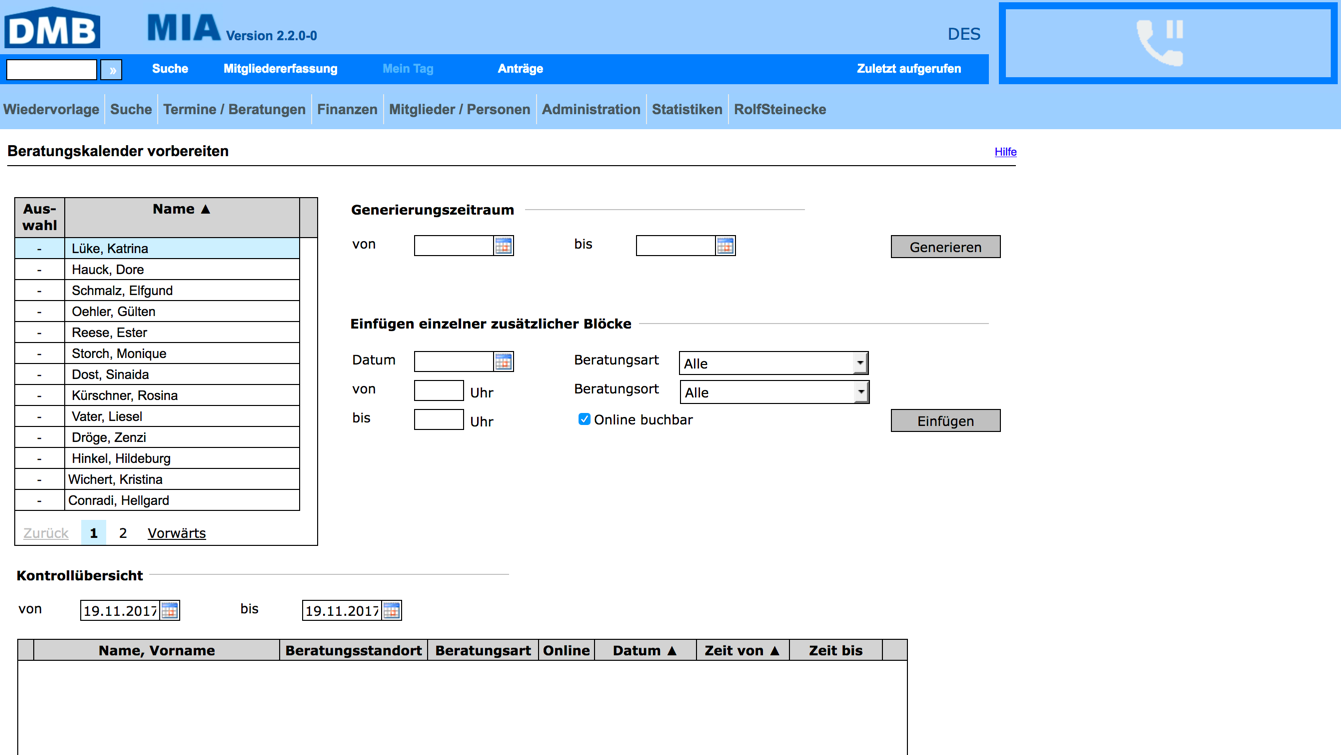Click the Zeit bis column header
Screen dimensions: 1341x755
coord(836,651)
